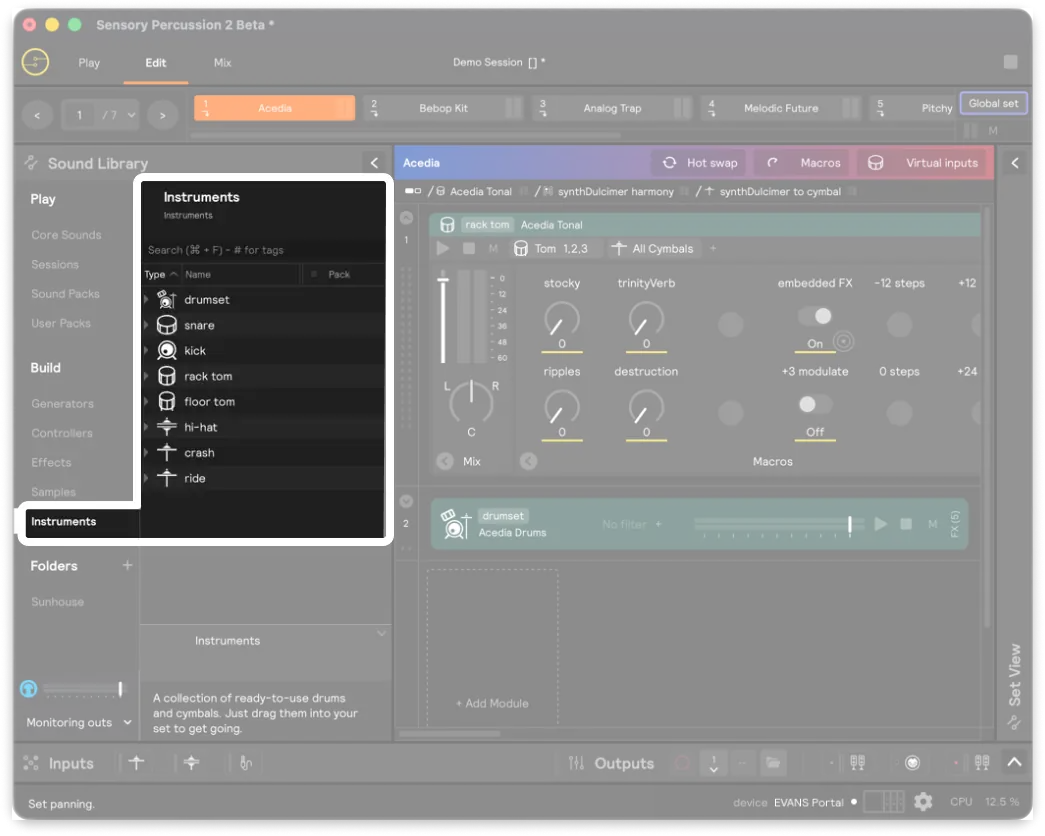Click the microphone icon in the Inputs bar
This screenshot has width=1045, height=836.
click(x=245, y=762)
